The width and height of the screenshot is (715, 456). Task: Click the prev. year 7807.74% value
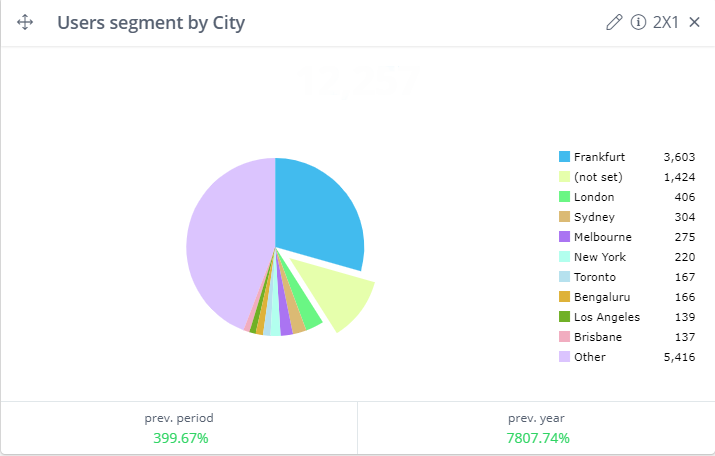click(x=538, y=438)
